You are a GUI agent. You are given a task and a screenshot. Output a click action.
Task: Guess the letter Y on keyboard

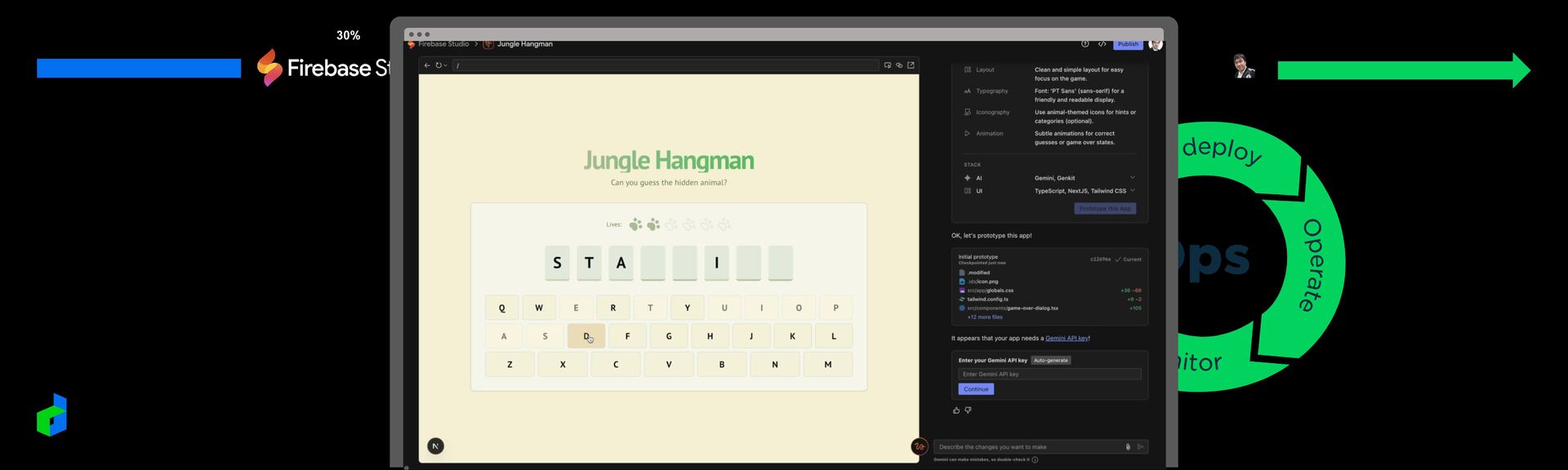[x=688, y=308]
